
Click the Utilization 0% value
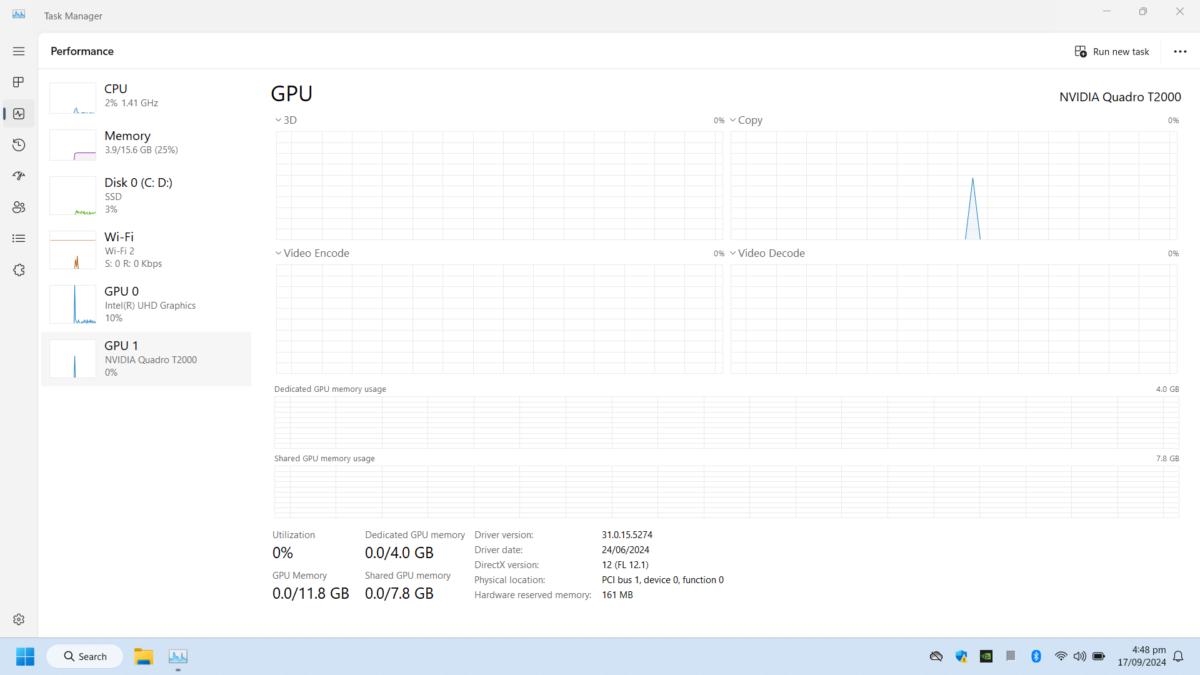click(x=283, y=552)
